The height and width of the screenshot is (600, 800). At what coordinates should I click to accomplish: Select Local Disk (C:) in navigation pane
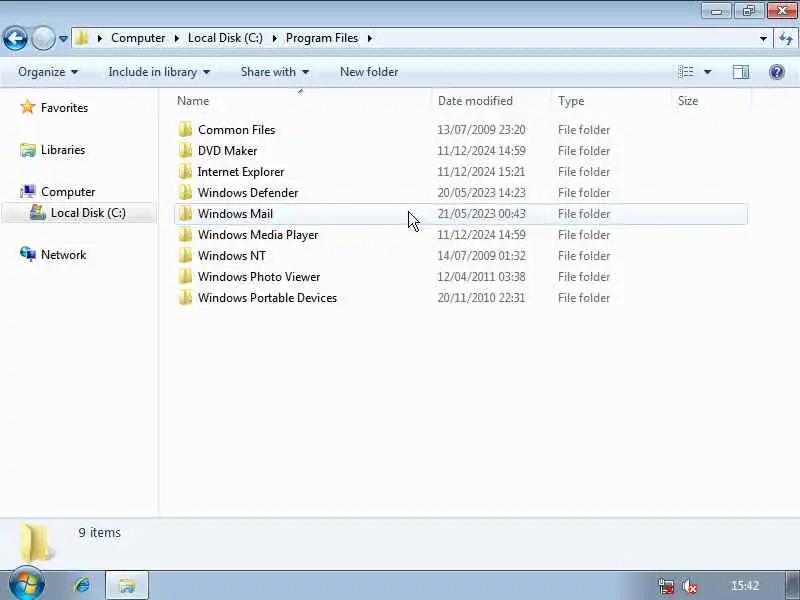(x=88, y=213)
